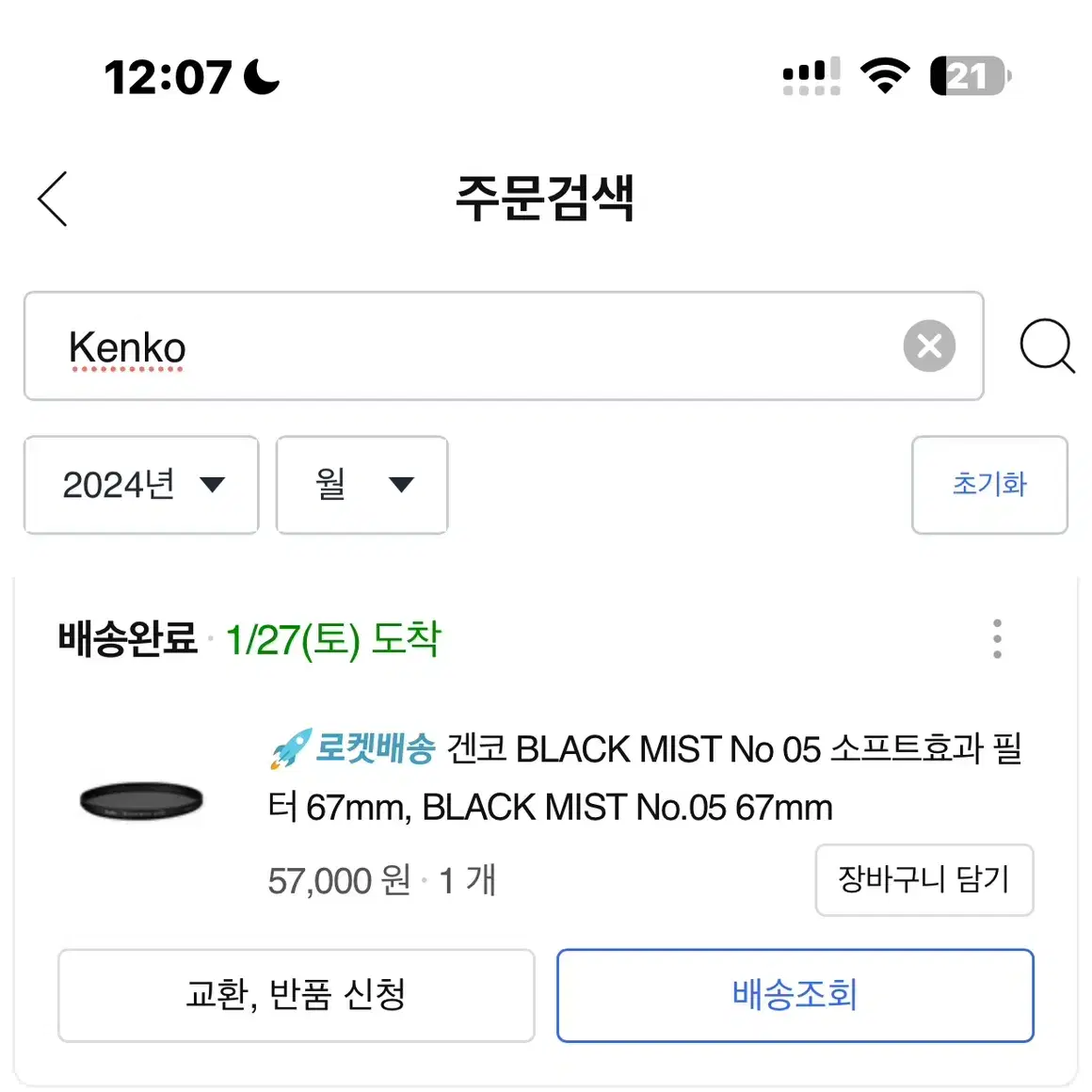Tap the rocket delivery badge icon
The image size is (1092, 1092).
291,748
